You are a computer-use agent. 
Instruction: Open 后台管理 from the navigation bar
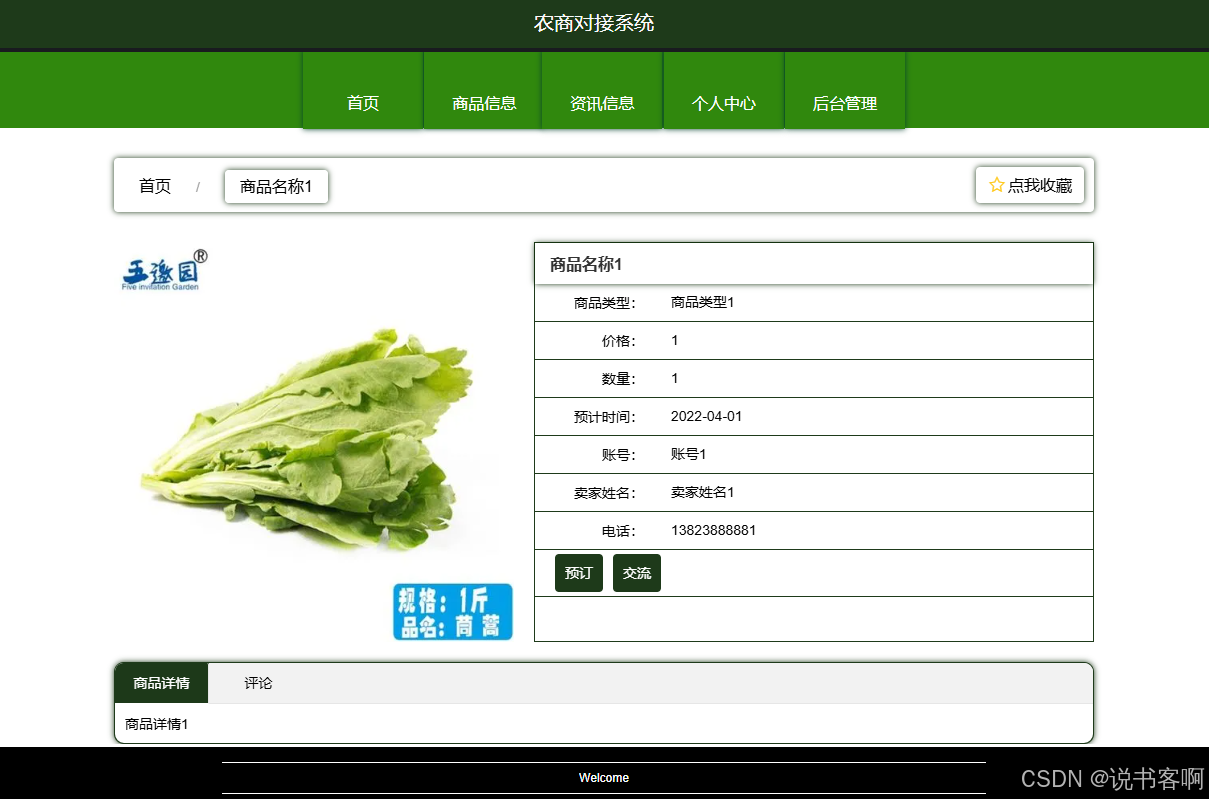point(845,91)
